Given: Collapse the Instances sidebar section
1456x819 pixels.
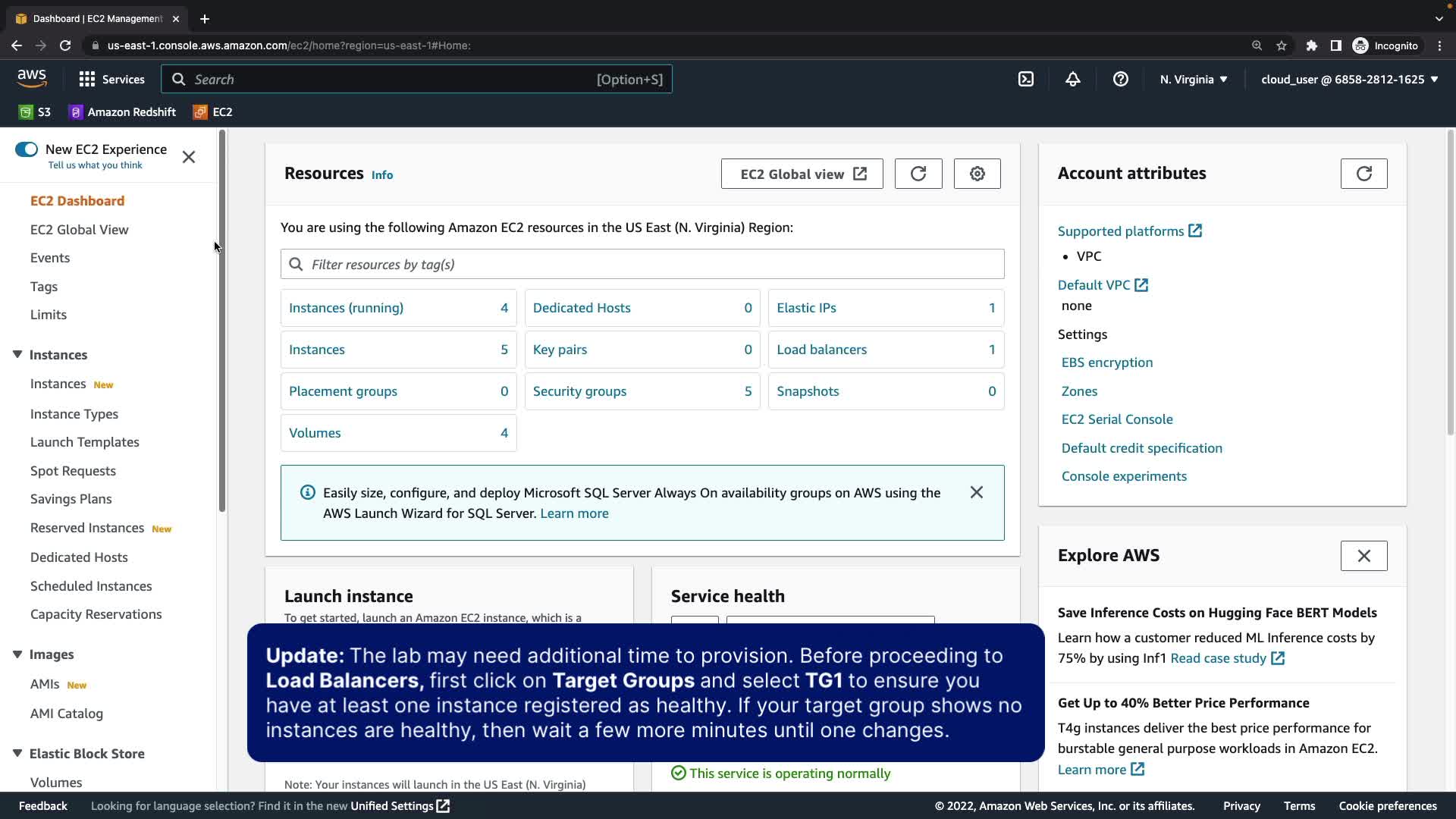Looking at the screenshot, I should [x=17, y=354].
